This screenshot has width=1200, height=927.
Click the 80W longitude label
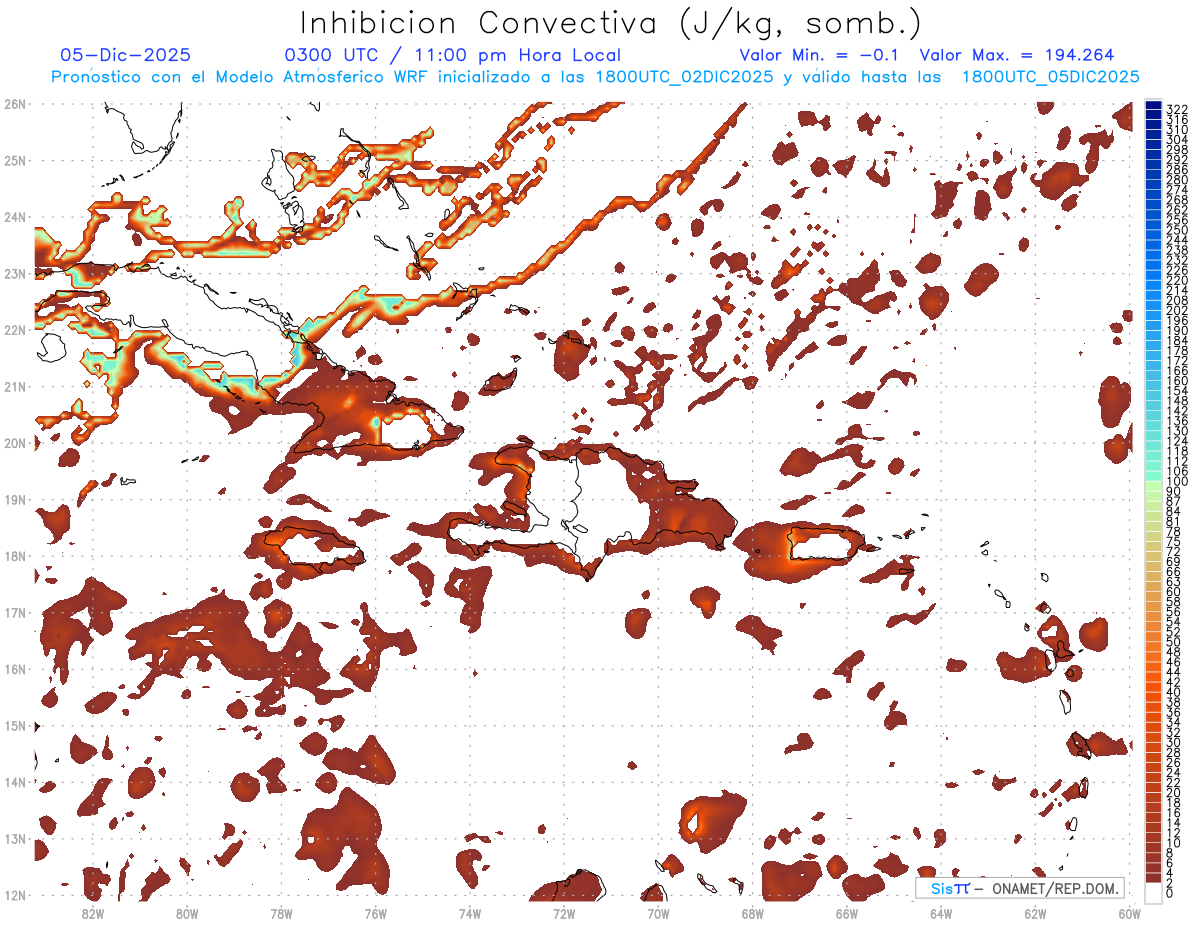tap(187, 913)
